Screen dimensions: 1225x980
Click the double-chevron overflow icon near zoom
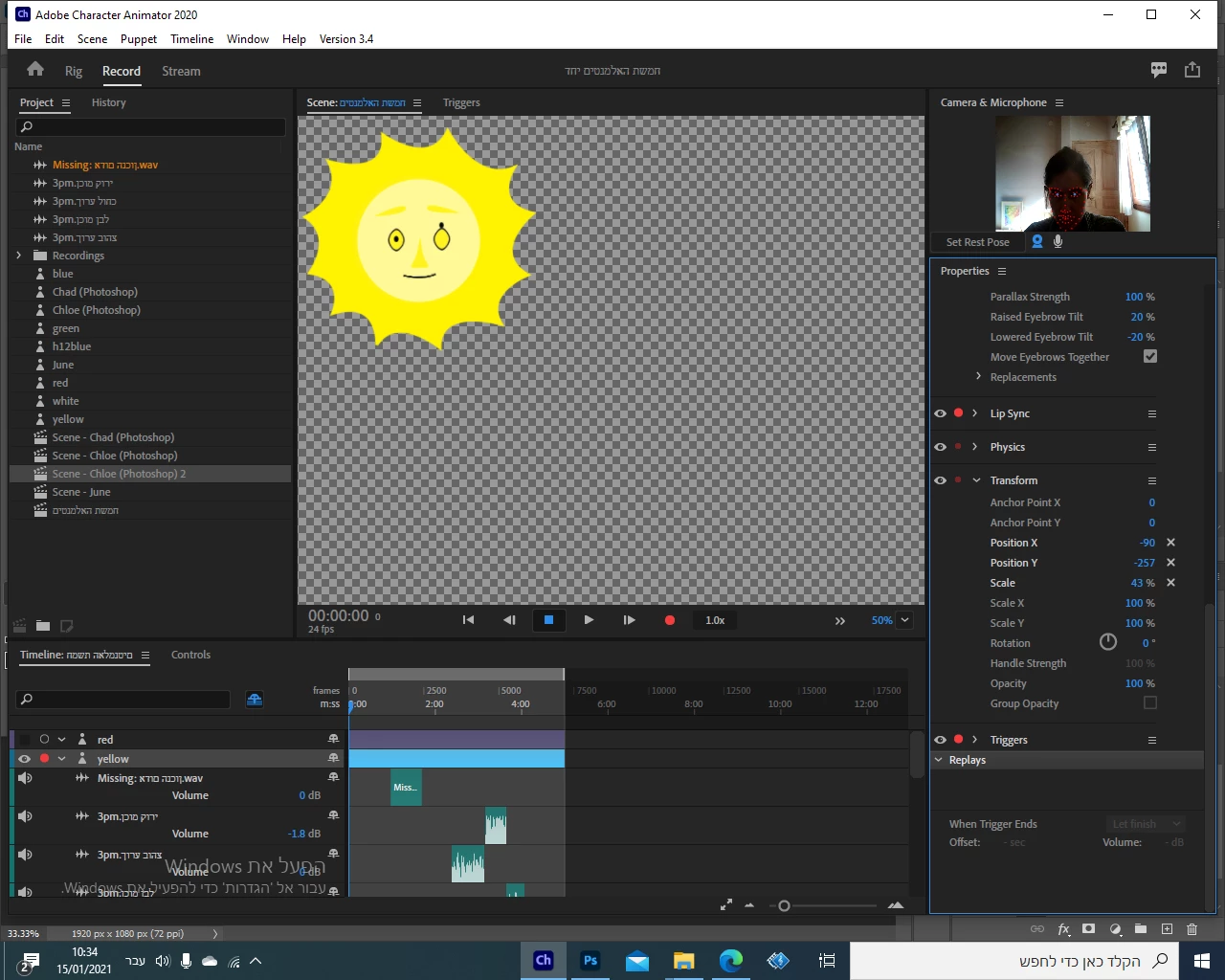pos(839,621)
